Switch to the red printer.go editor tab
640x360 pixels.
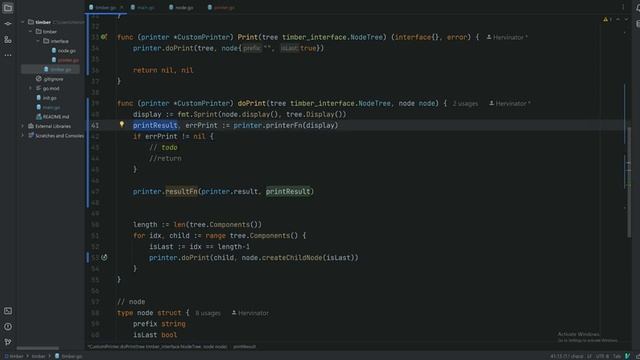tap(221, 7)
